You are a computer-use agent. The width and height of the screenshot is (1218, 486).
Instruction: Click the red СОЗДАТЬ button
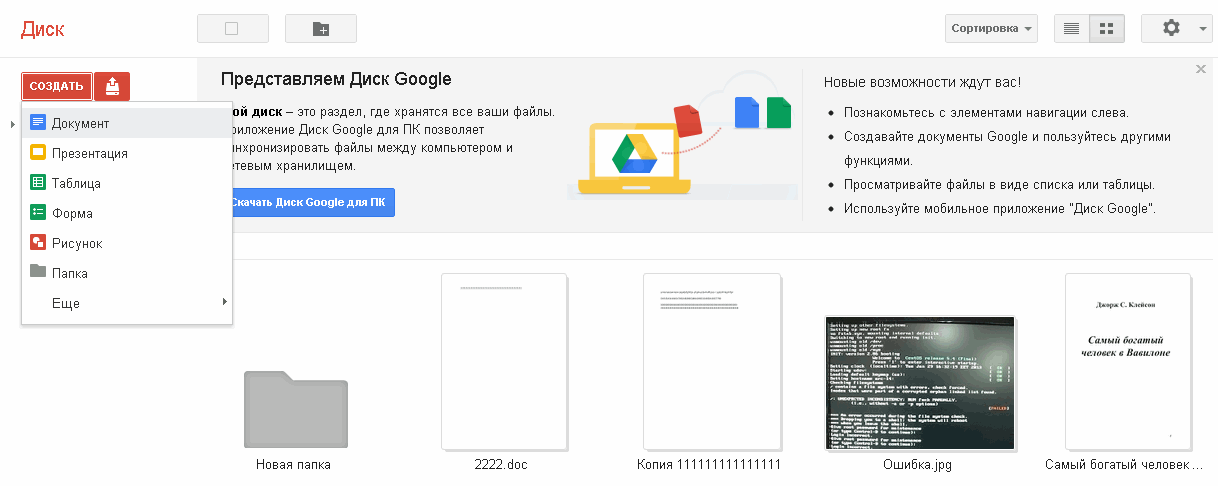pyautogui.click(x=57, y=86)
